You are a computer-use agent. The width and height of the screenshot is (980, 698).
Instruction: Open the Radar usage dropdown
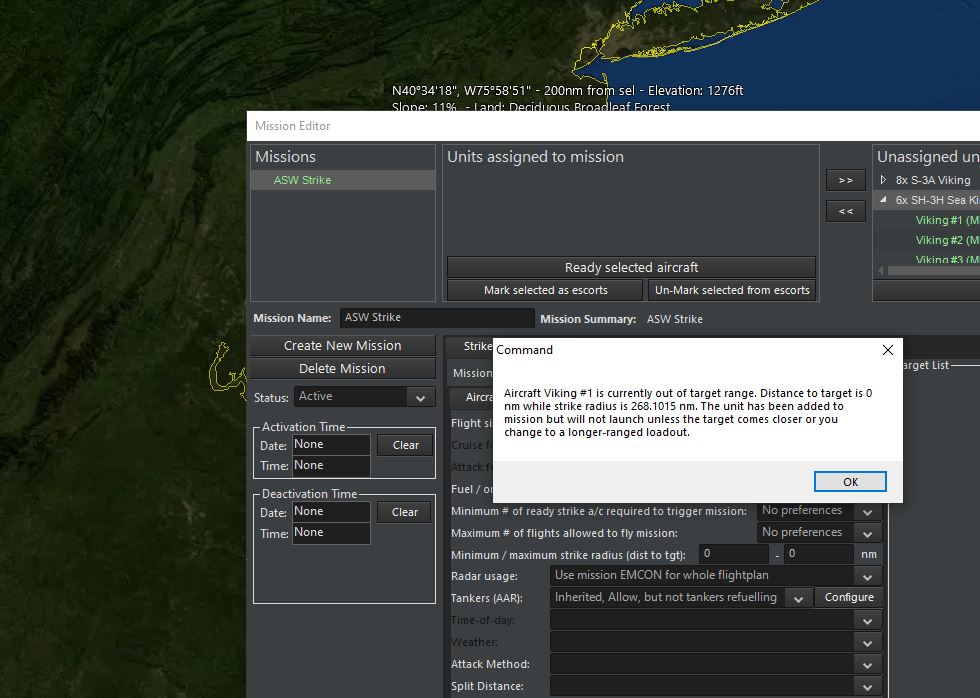pyautogui.click(x=716, y=576)
